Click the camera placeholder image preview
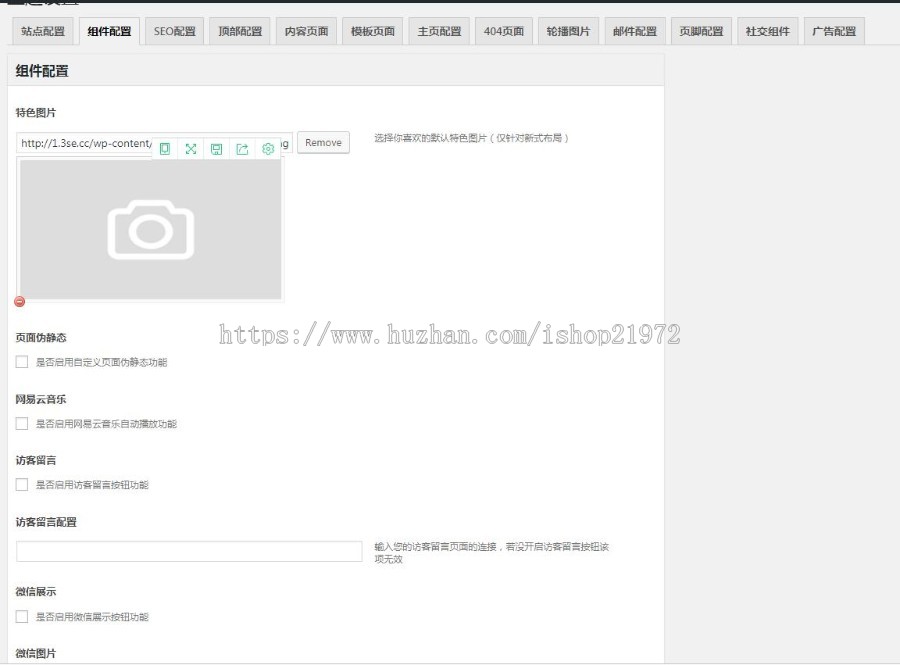Image resolution: width=900 pixels, height=665 pixels. point(150,229)
